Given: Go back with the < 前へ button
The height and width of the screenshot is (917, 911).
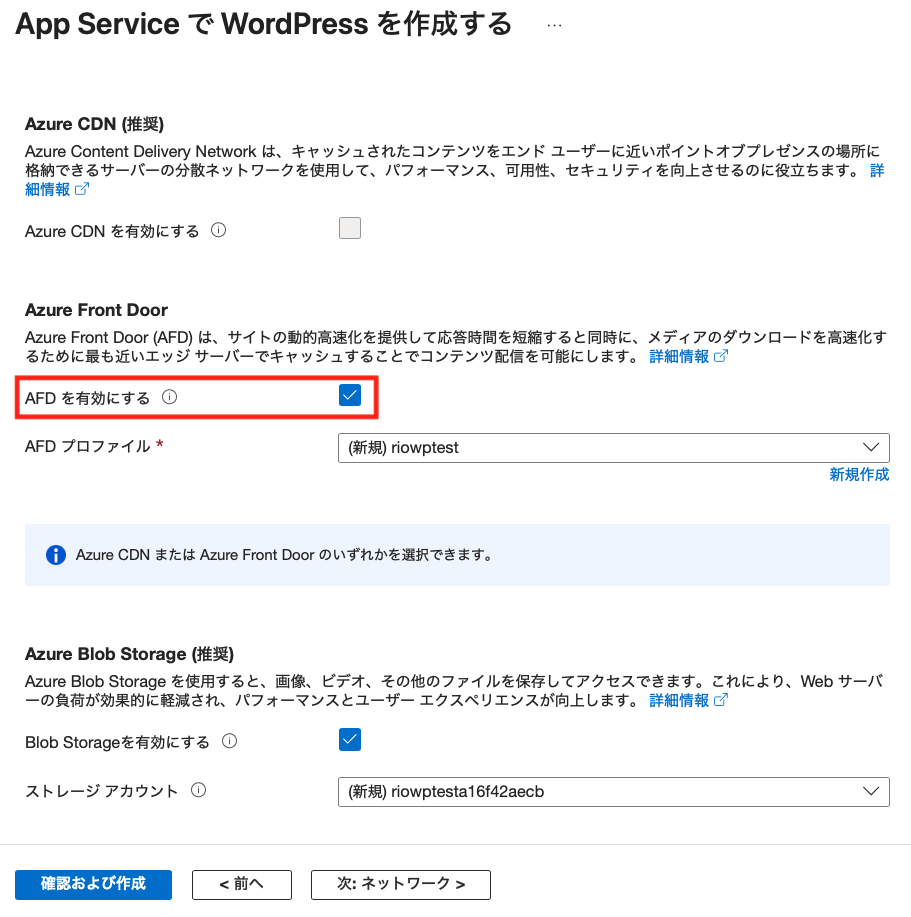Looking at the screenshot, I should tap(241, 884).
